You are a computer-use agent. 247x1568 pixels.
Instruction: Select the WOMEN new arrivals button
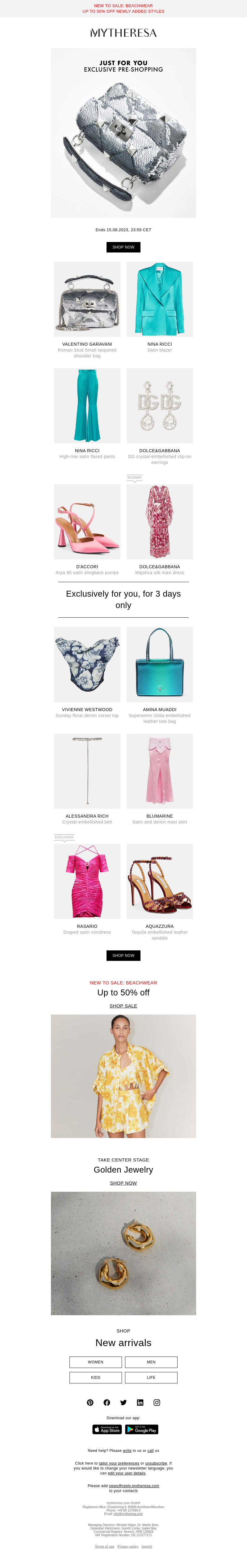[x=95, y=1362]
